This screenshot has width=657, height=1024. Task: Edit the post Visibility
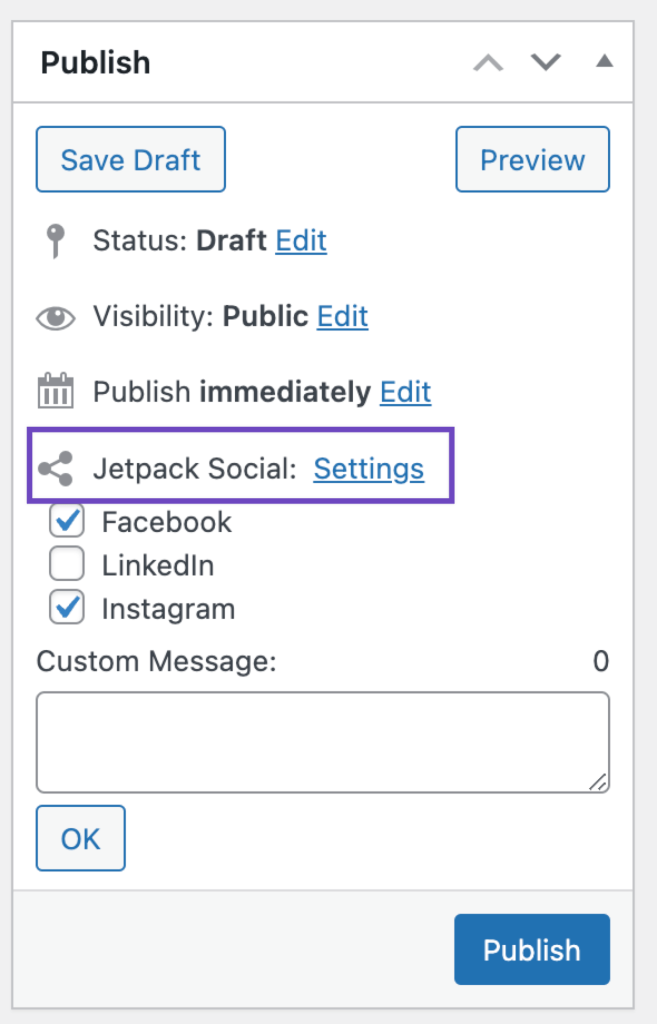[342, 318]
